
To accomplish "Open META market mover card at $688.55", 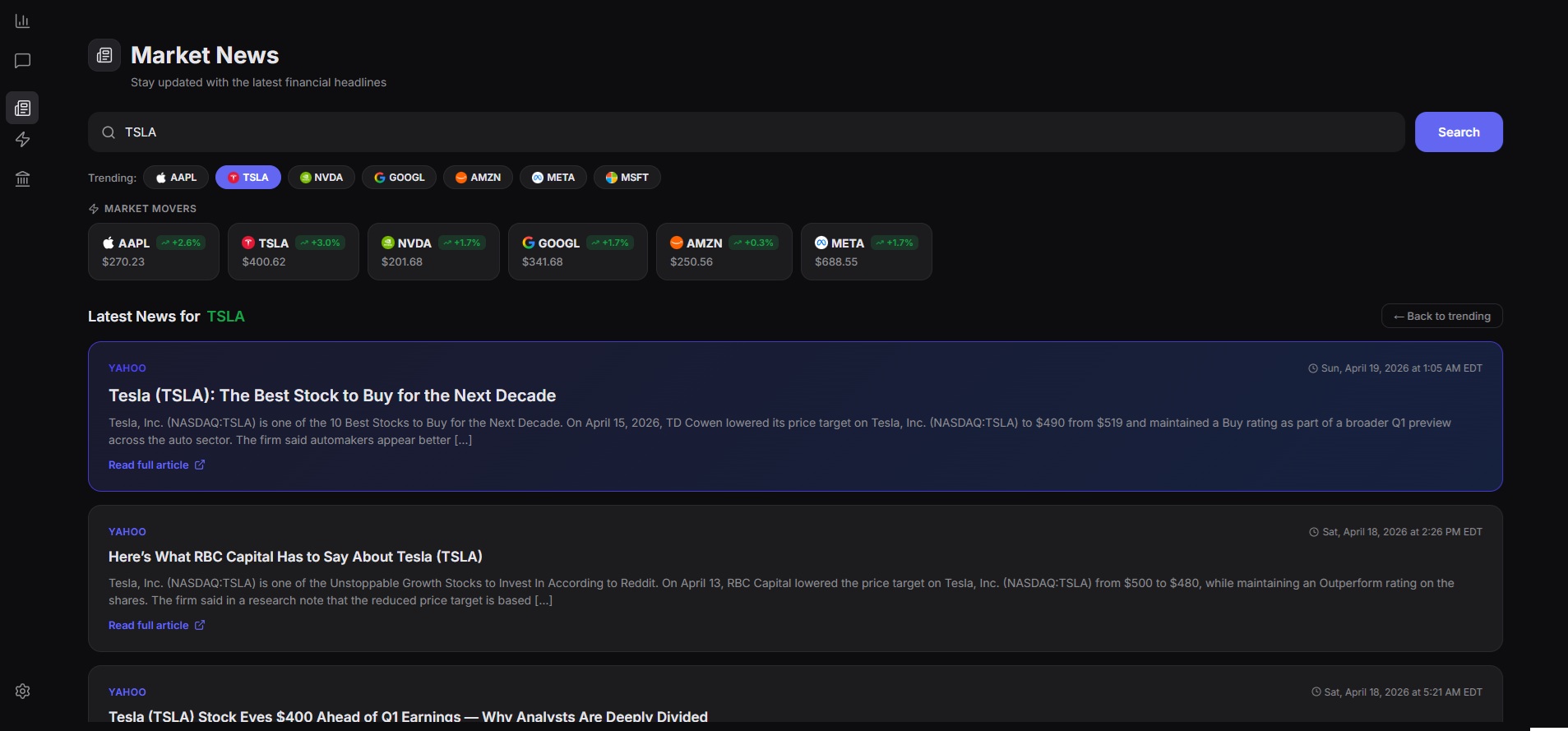I will pyautogui.click(x=867, y=252).
